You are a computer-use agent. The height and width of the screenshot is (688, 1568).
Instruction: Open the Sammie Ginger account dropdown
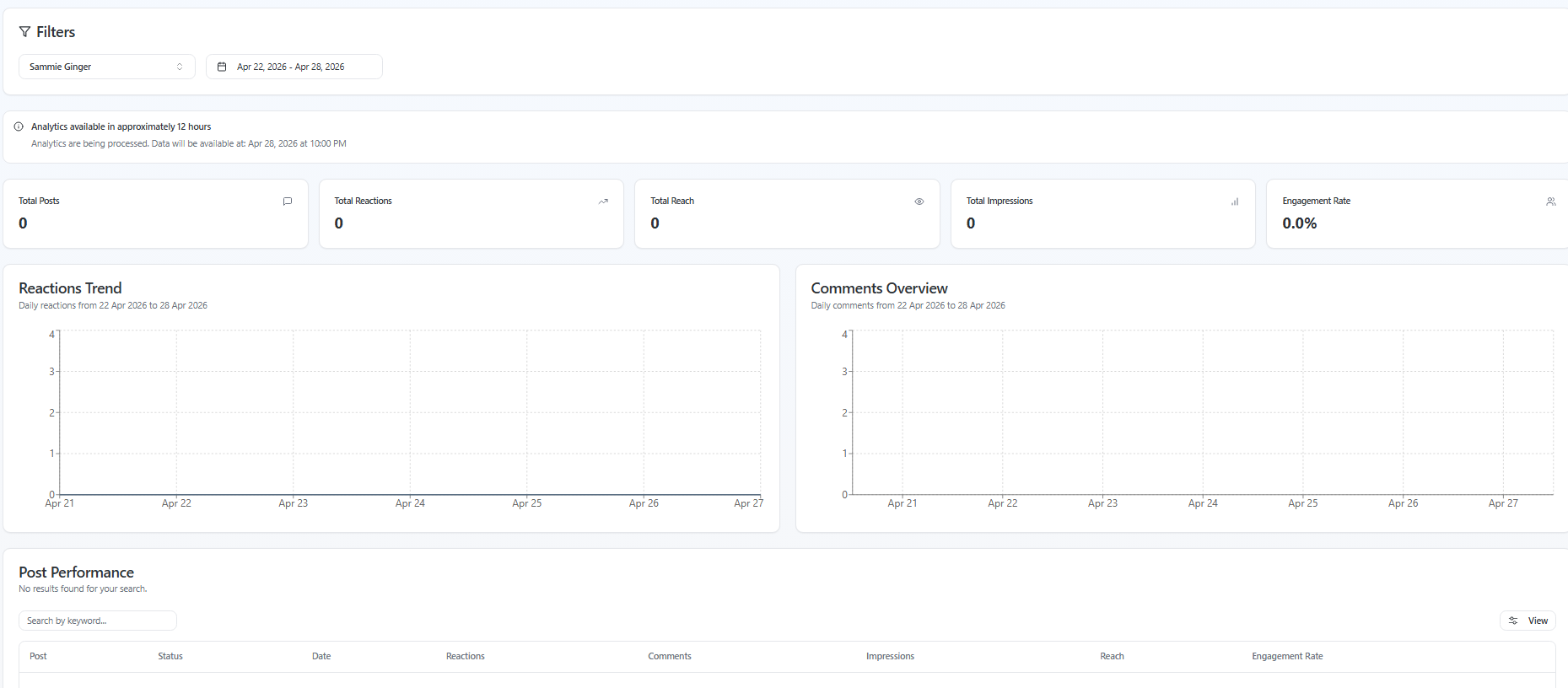106,67
